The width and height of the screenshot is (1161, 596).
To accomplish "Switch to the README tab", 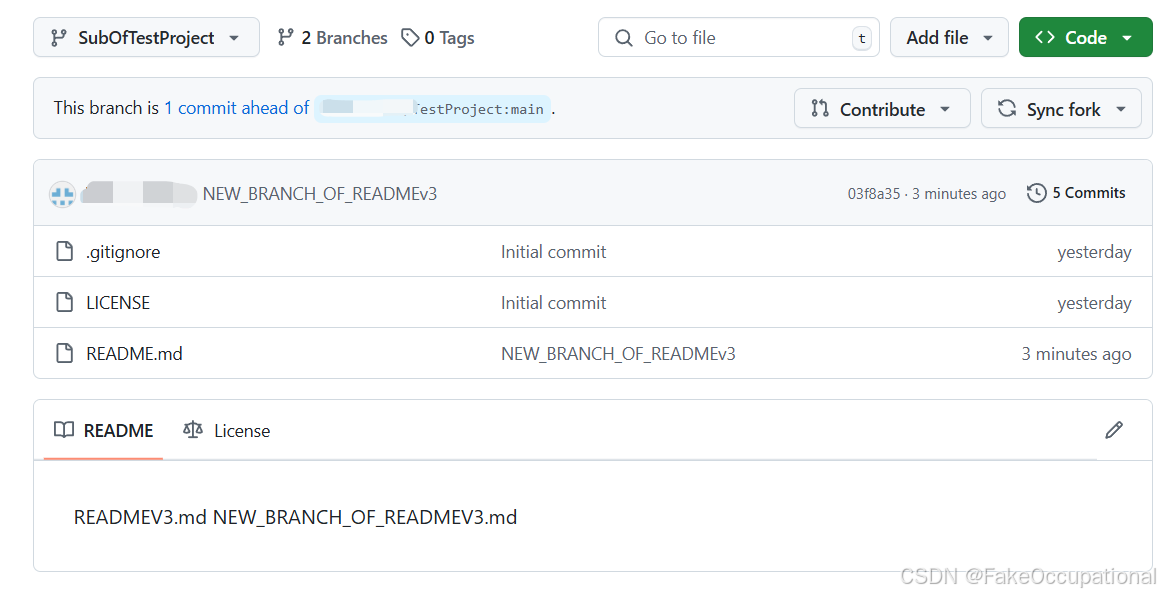I will [x=104, y=430].
